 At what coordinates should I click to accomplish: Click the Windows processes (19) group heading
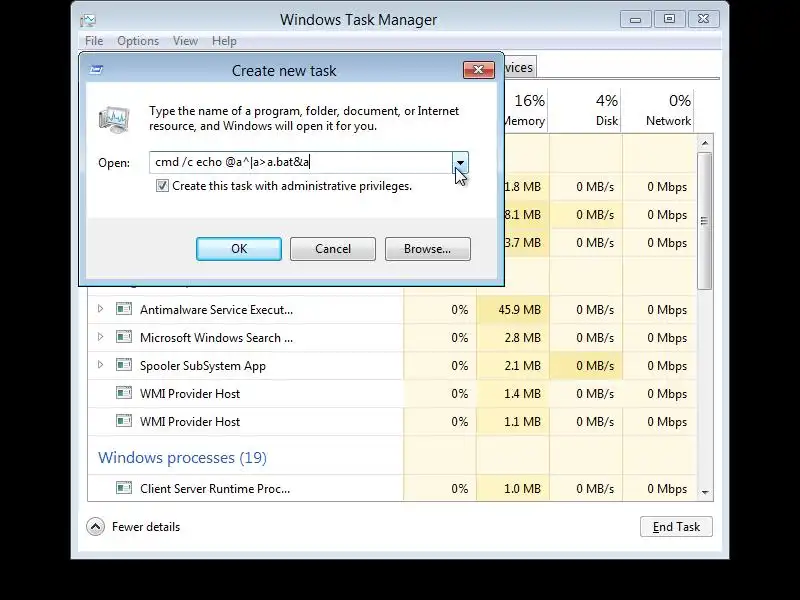182,458
